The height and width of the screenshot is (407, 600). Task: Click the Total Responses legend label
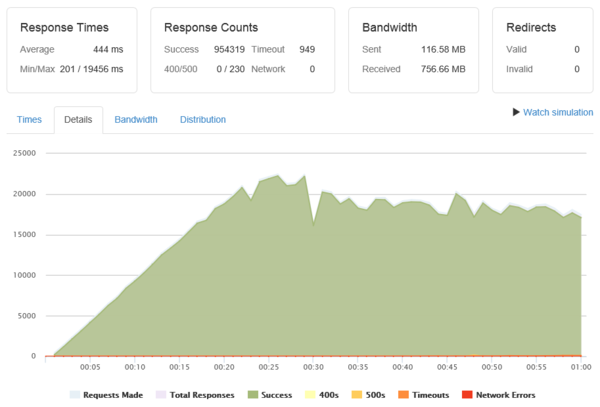(202, 395)
